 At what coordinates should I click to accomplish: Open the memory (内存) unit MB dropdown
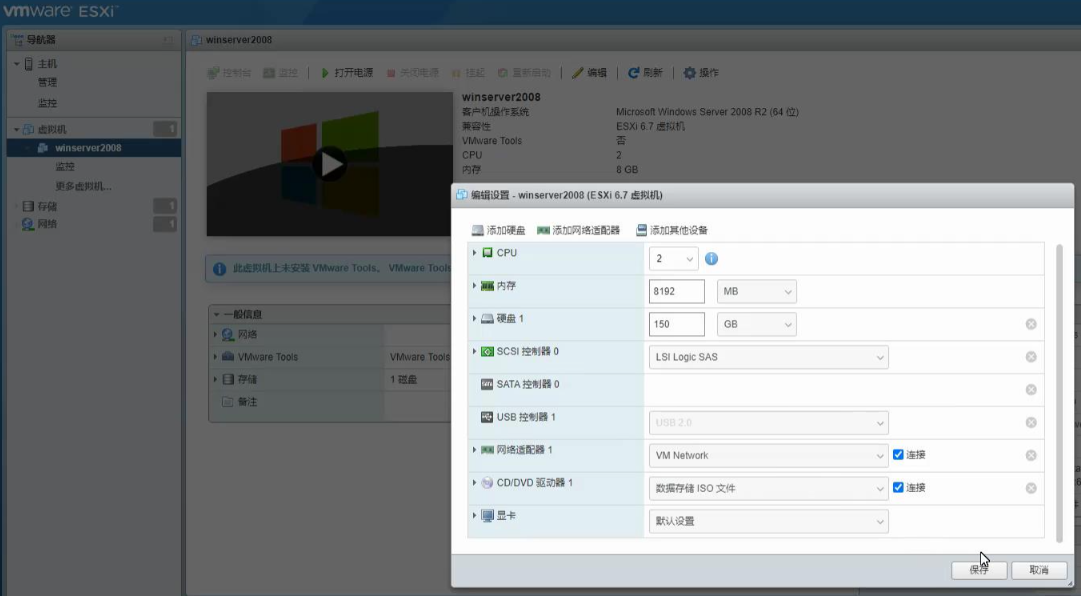coord(756,291)
